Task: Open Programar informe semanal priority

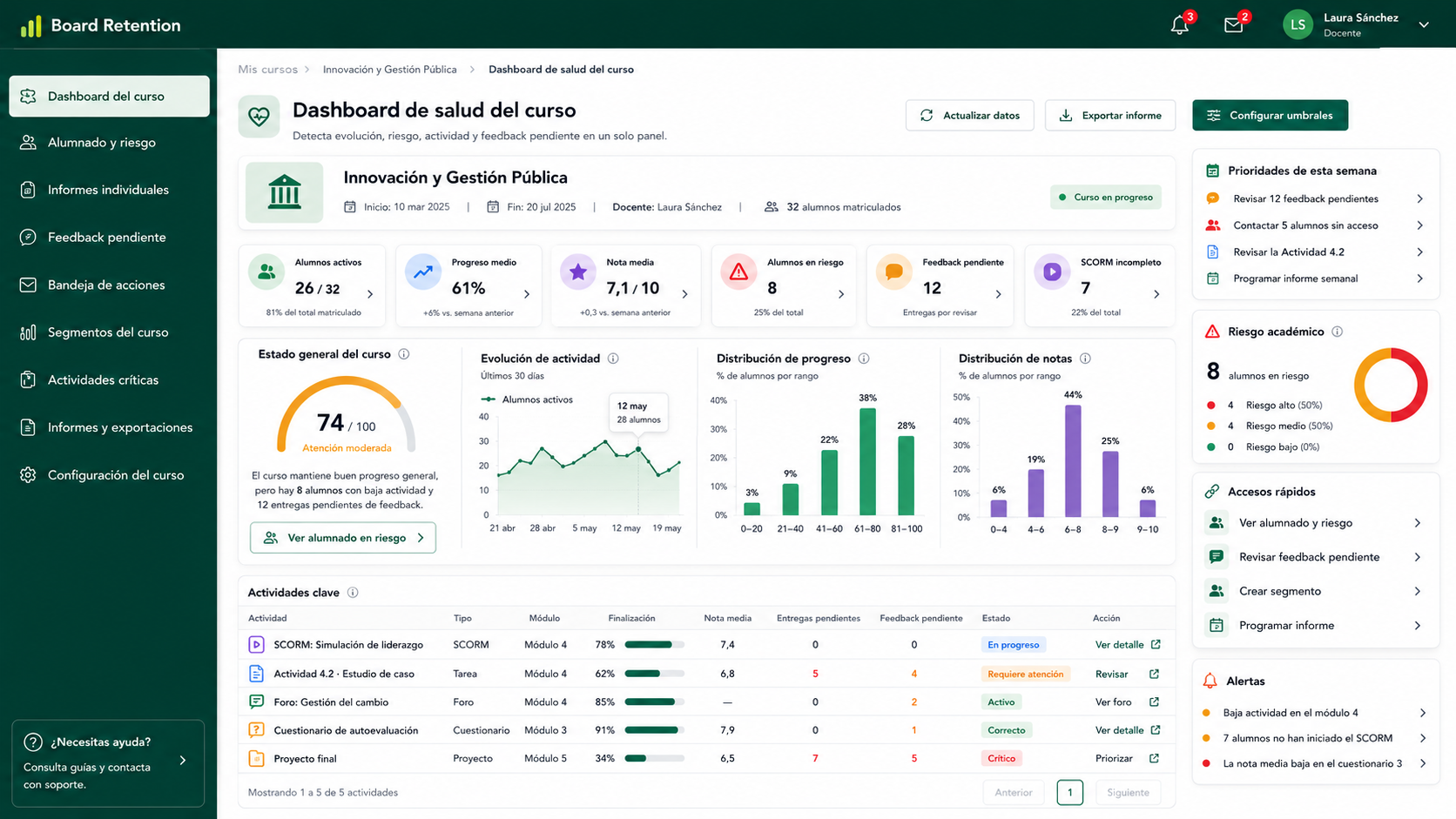Action: click(x=1315, y=279)
